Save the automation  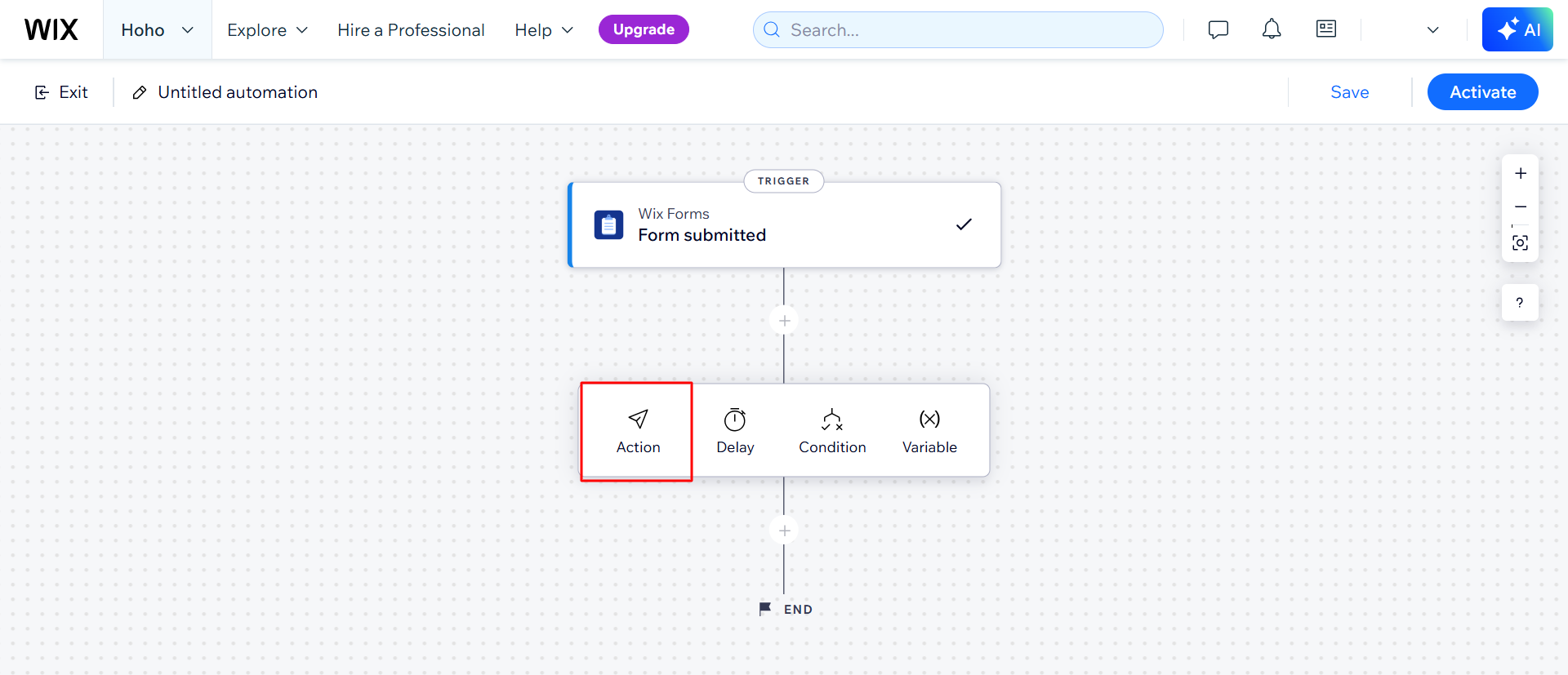tap(1350, 92)
